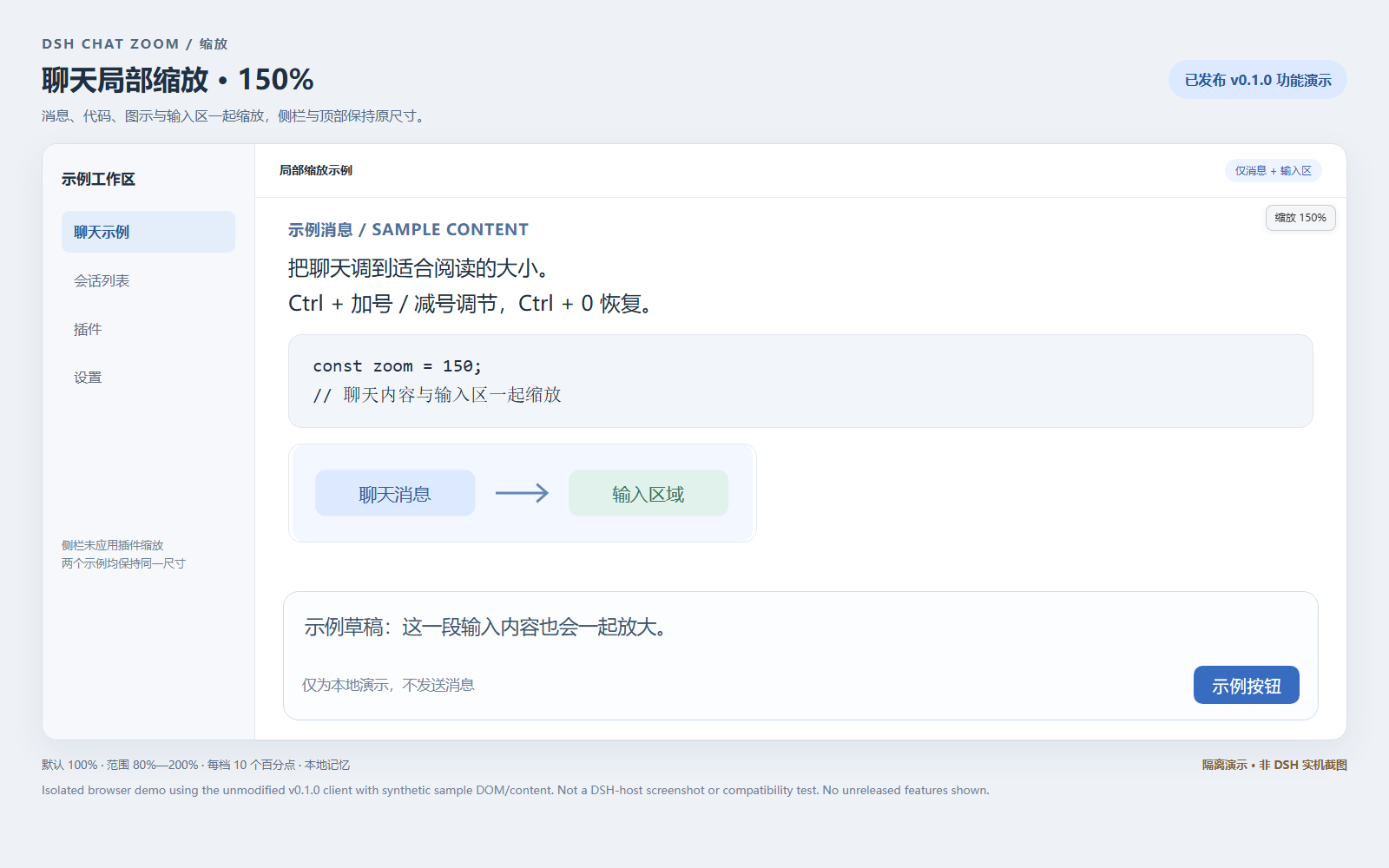
Task: Click the 示例按钮 button
Action: tap(1246, 685)
